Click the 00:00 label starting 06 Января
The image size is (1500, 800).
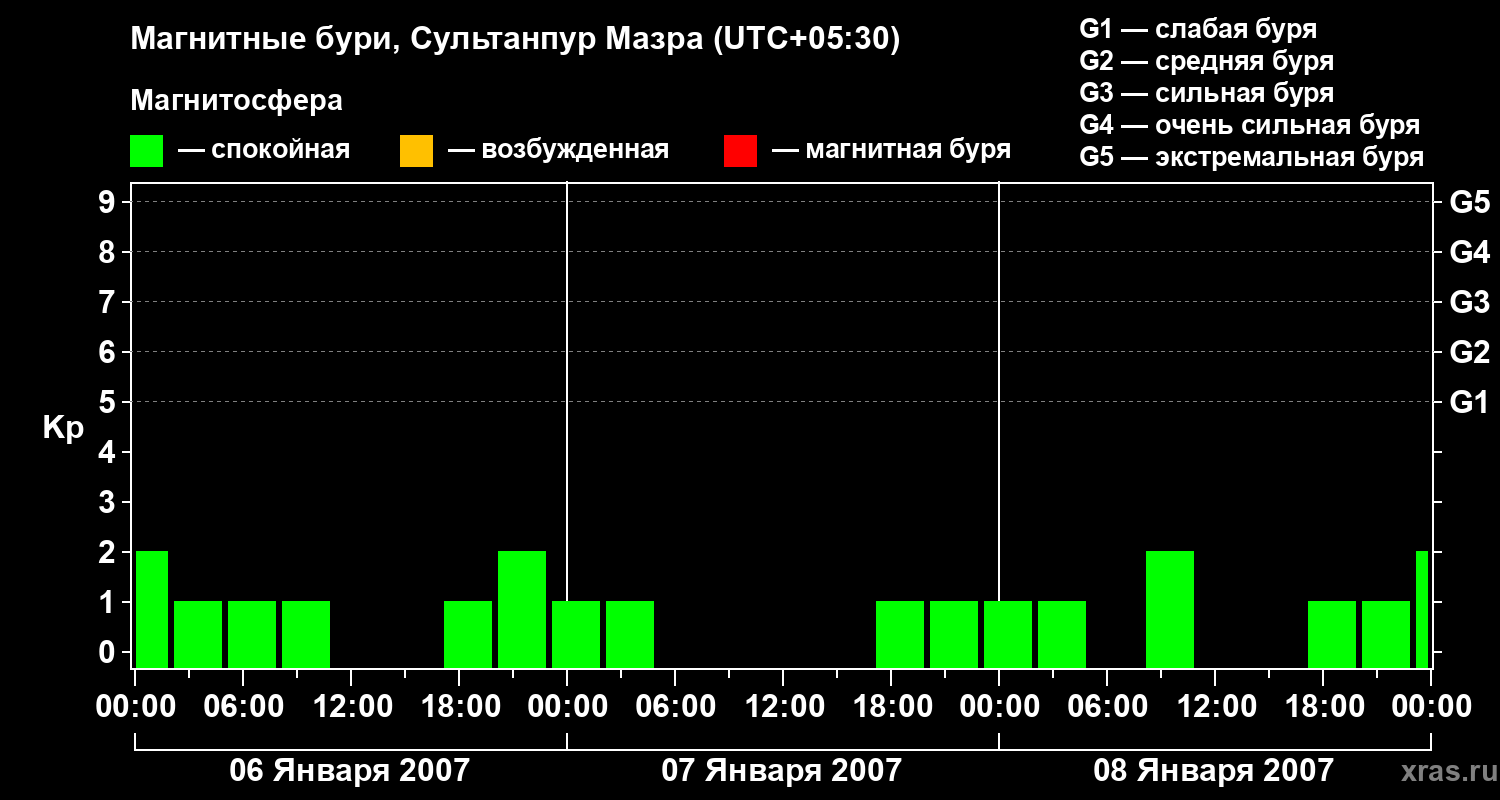click(135, 707)
